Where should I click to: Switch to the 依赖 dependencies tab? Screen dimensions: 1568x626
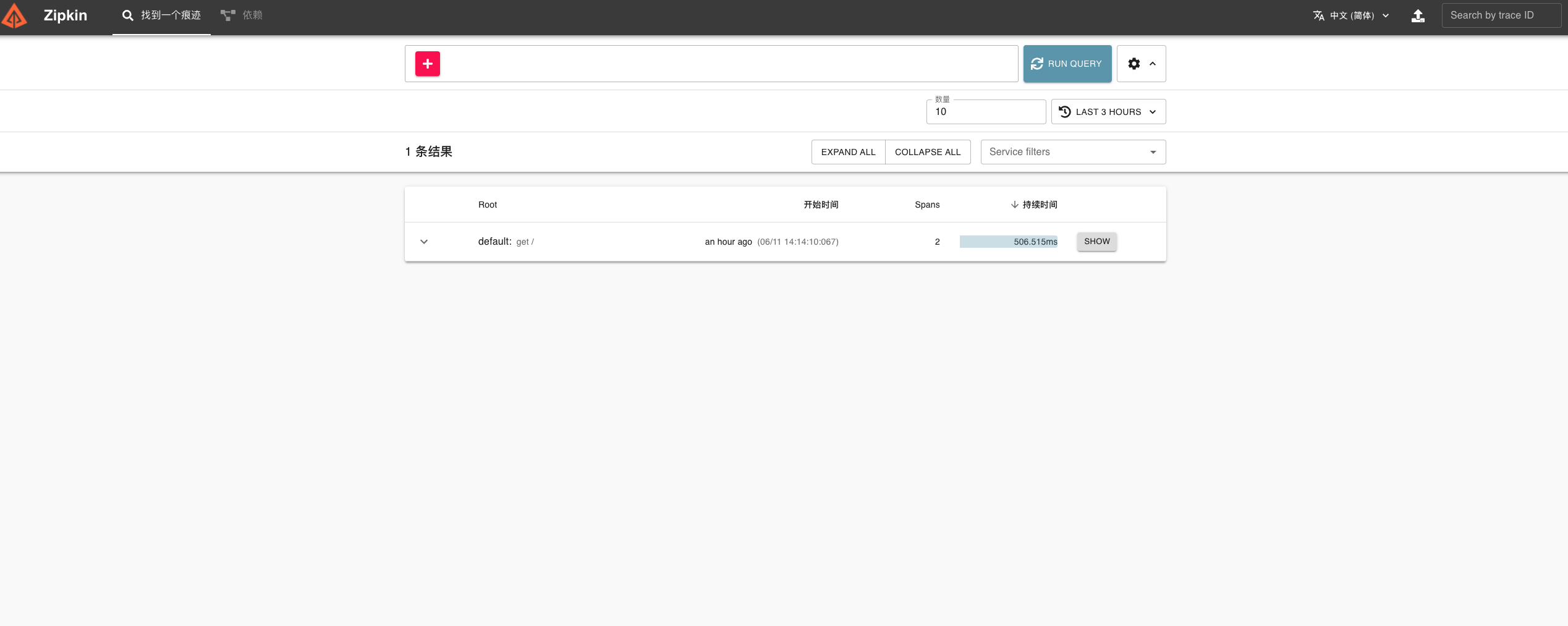[x=242, y=15]
